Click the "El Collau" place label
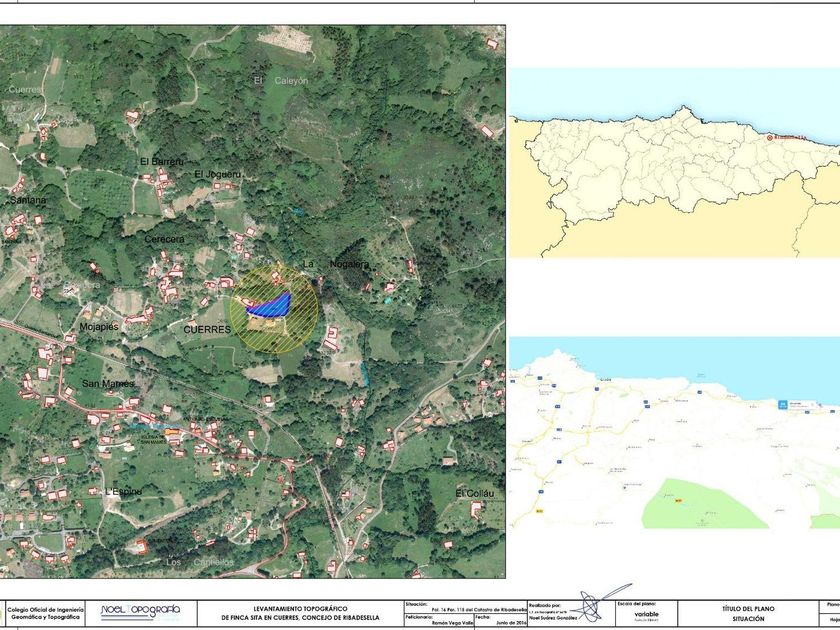 [474, 493]
